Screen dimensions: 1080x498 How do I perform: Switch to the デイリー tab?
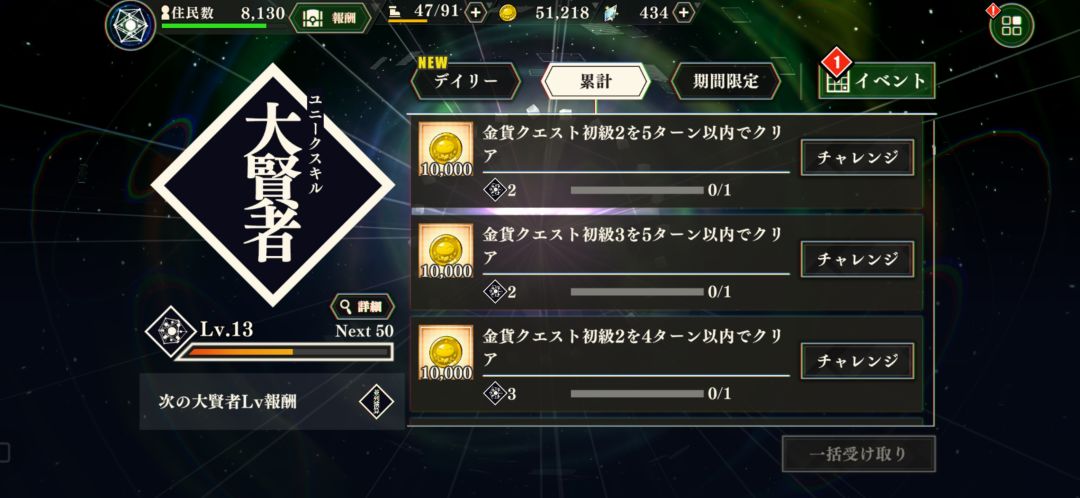click(466, 81)
